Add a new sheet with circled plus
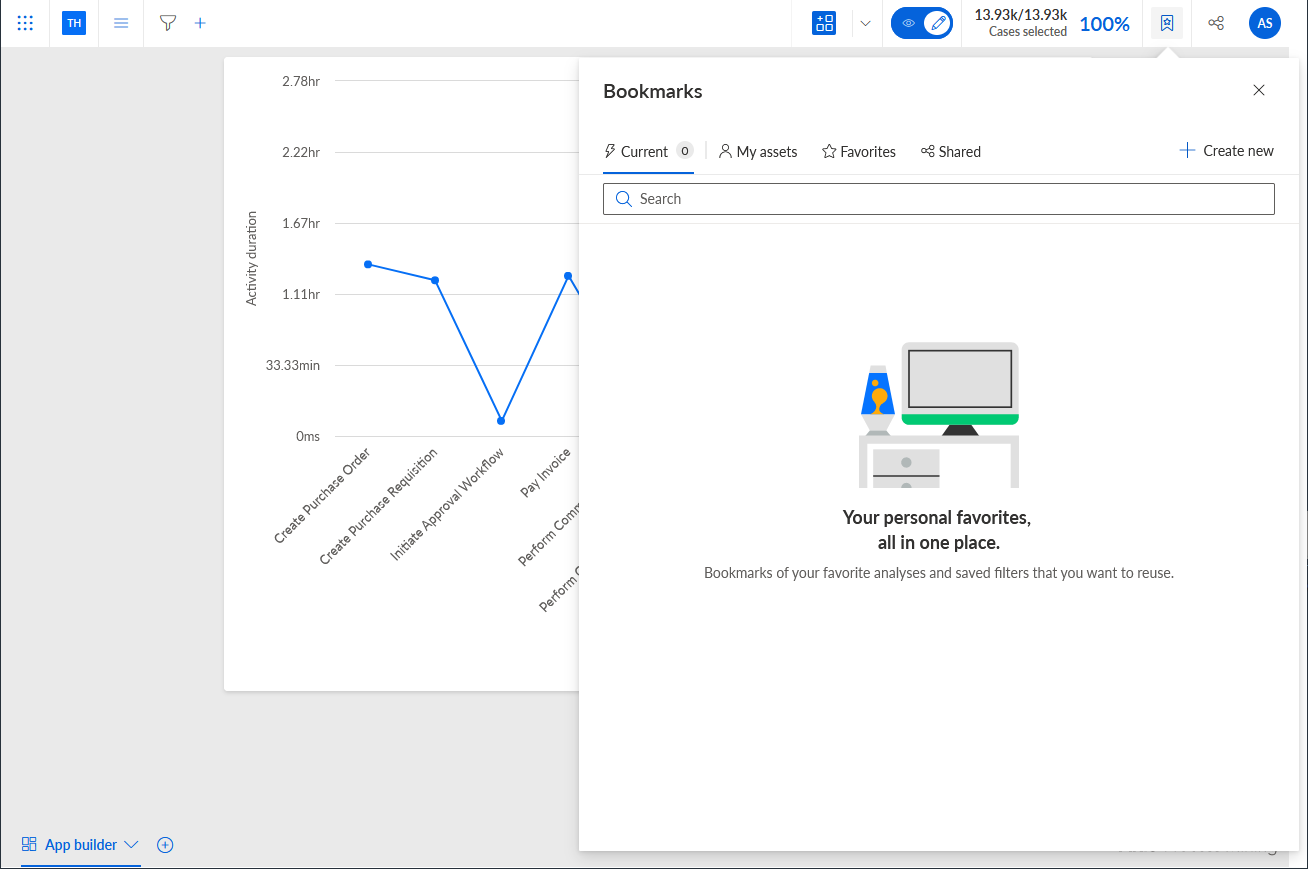The width and height of the screenshot is (1308, 869). pos(166,845)
